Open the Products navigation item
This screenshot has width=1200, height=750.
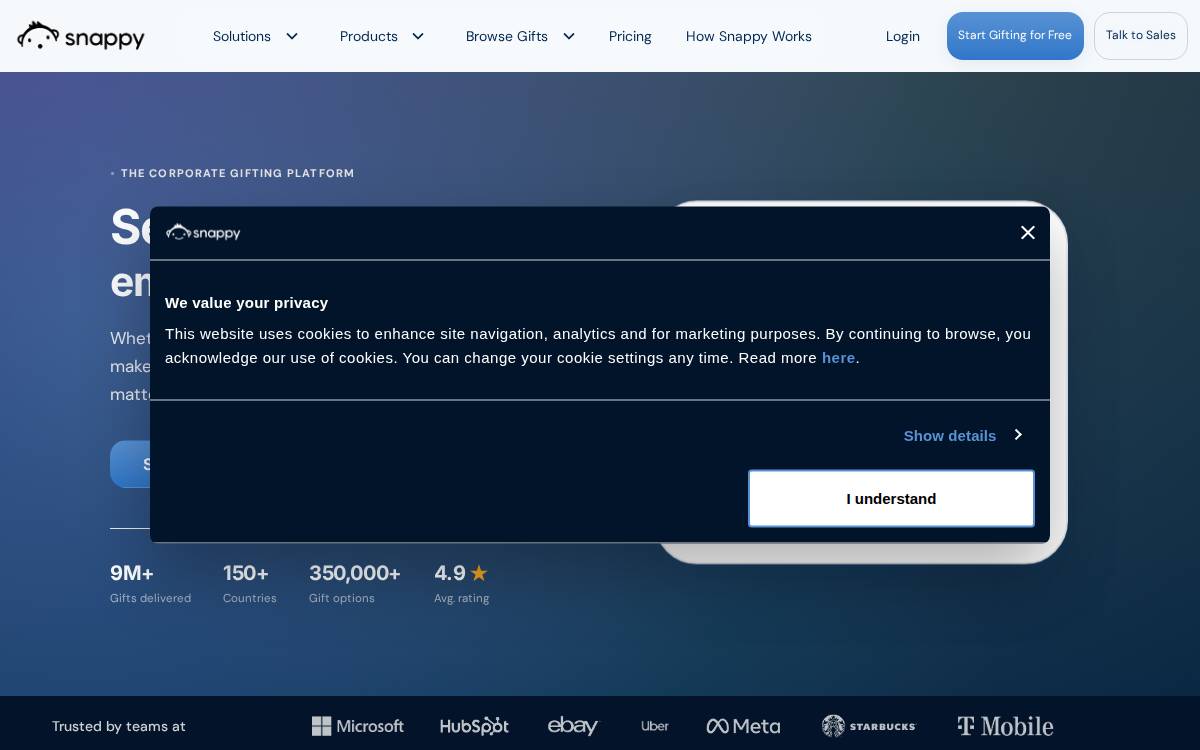click(x=369, y=36)
